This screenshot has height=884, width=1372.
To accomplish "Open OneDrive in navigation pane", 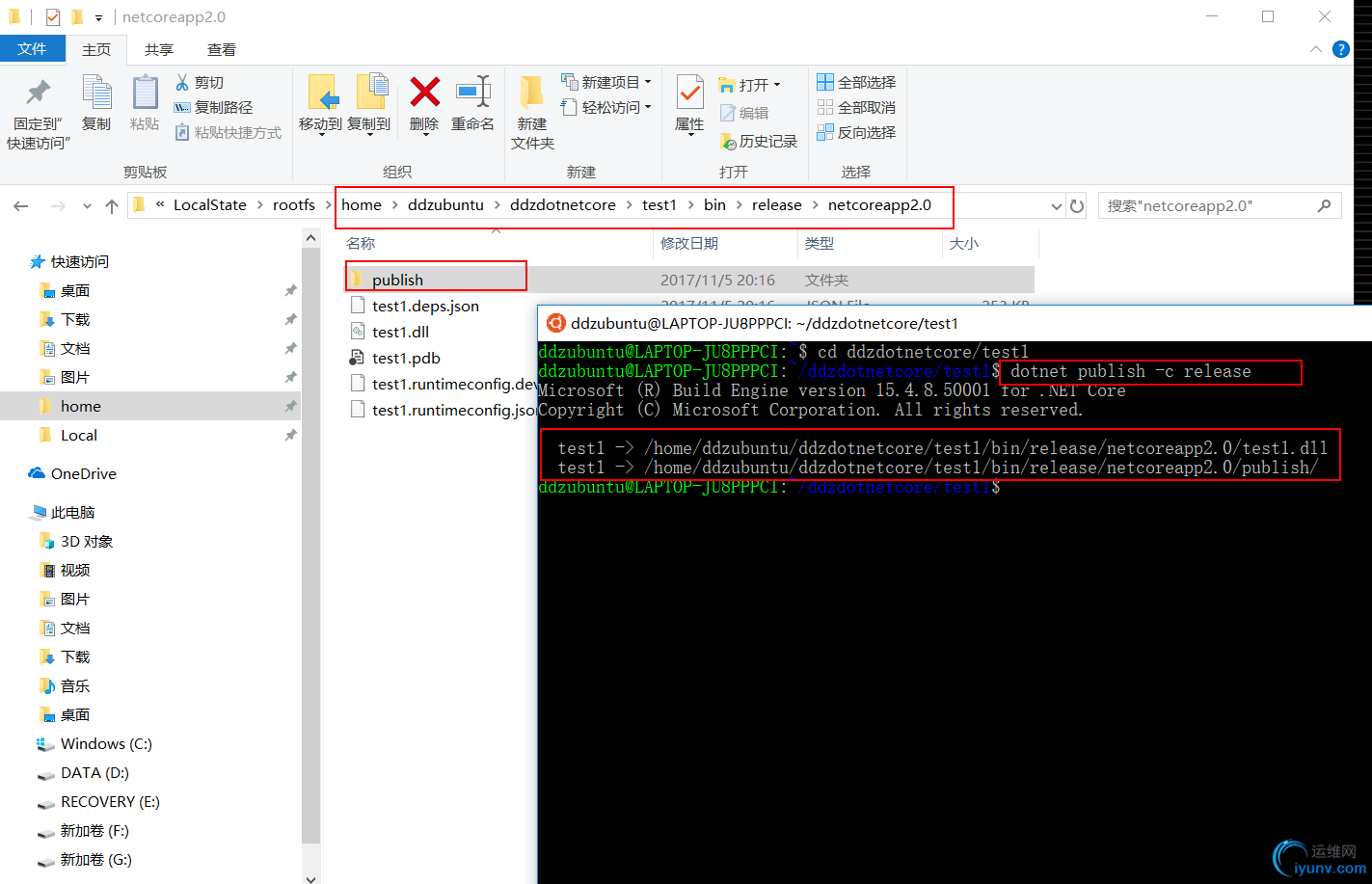I will click(x=83, y=473).
